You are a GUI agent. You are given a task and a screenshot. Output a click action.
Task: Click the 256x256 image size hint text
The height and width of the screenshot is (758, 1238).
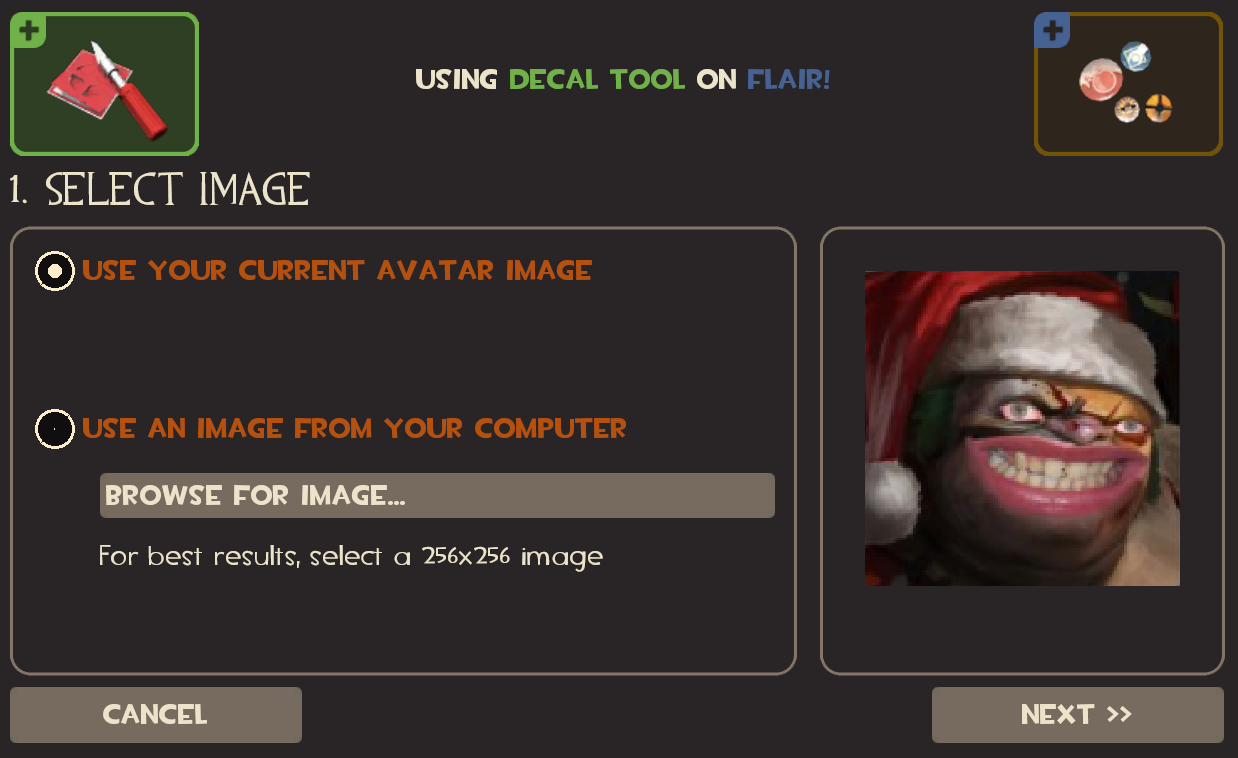(x=351, y=556)
